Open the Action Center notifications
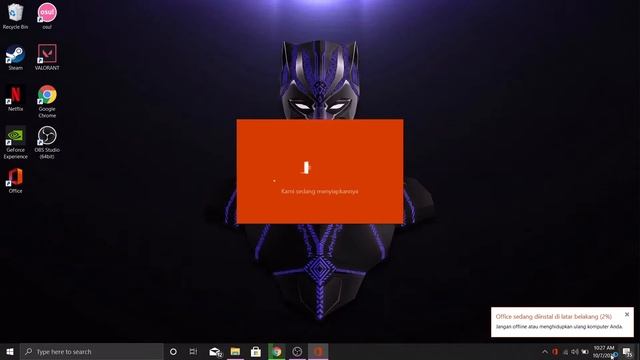 [628, 351]
